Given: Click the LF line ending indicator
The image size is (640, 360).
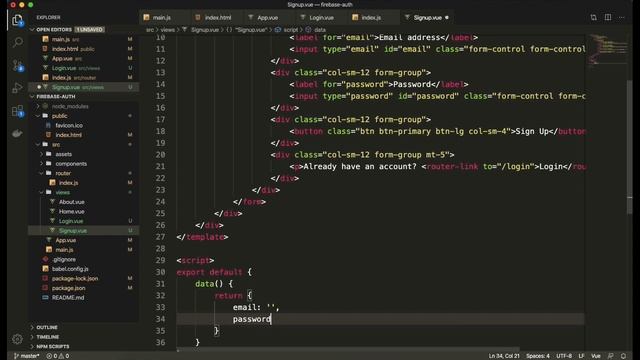Looking at the screenshot, I should click(581, 356).
